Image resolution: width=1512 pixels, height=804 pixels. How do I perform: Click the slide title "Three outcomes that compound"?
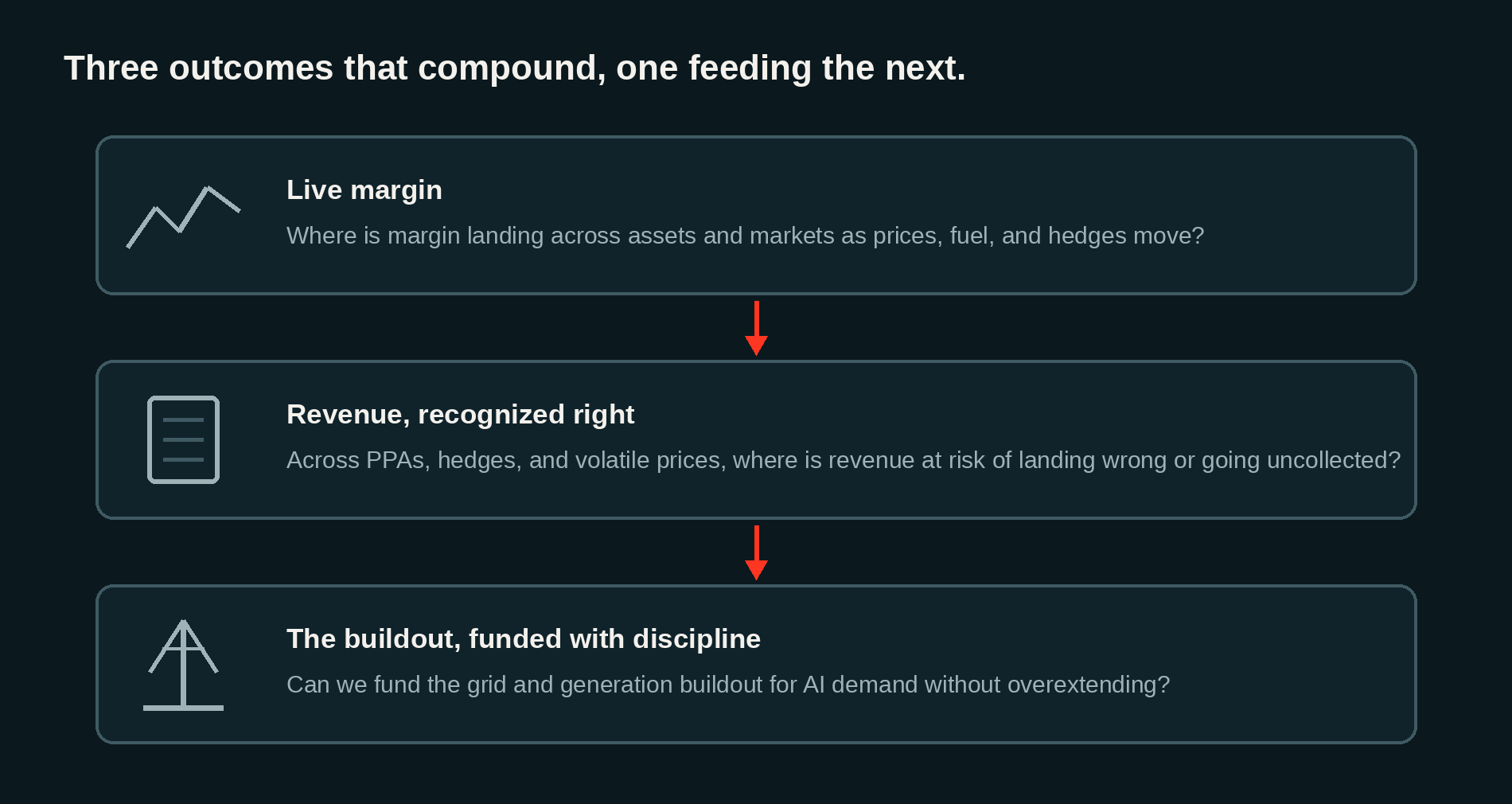point(515,68)
